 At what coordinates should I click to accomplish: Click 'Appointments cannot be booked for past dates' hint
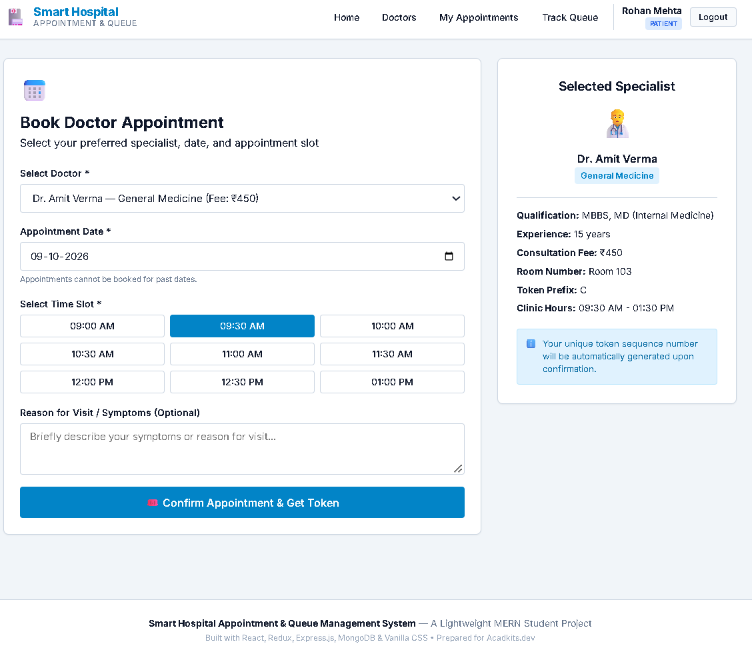(x=108, y=279)
